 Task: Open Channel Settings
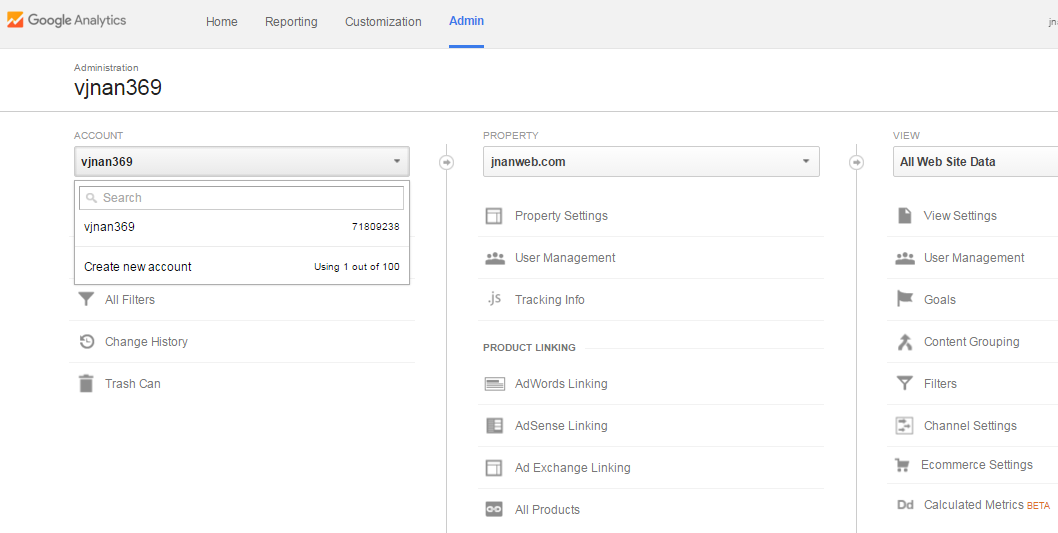click(972, 426)
